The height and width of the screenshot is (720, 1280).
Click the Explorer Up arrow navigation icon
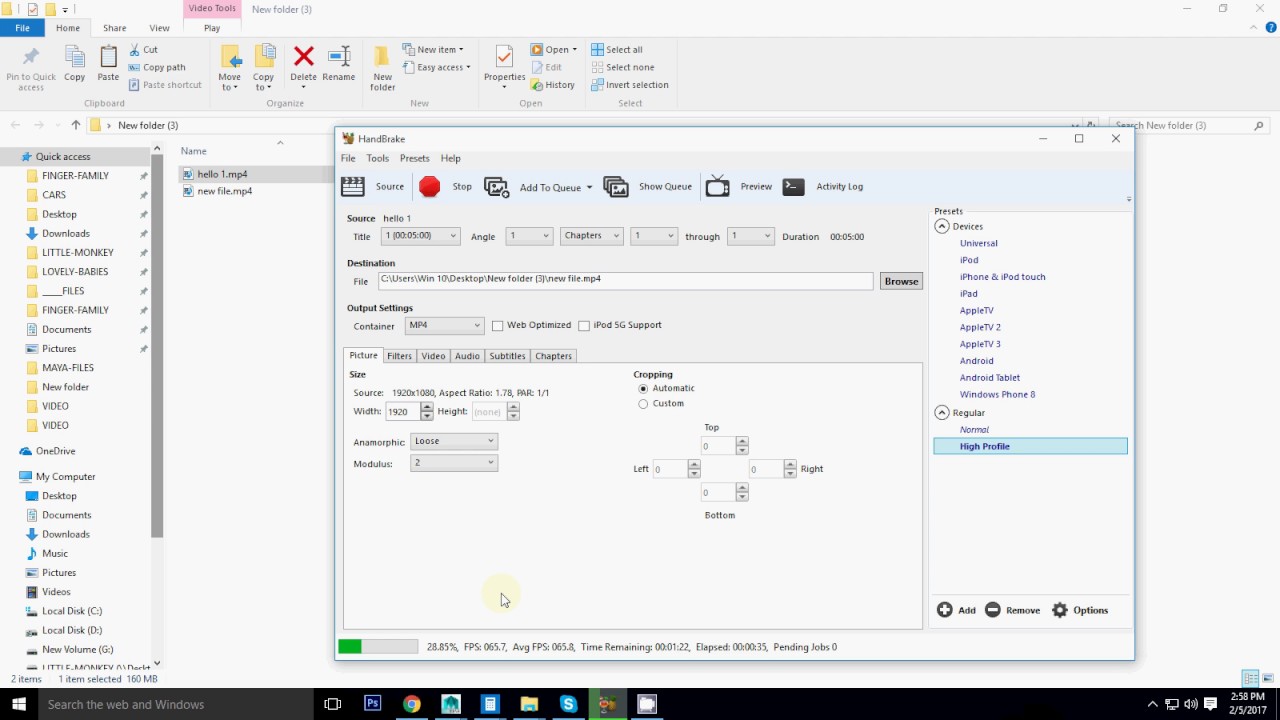coord(75,125)
